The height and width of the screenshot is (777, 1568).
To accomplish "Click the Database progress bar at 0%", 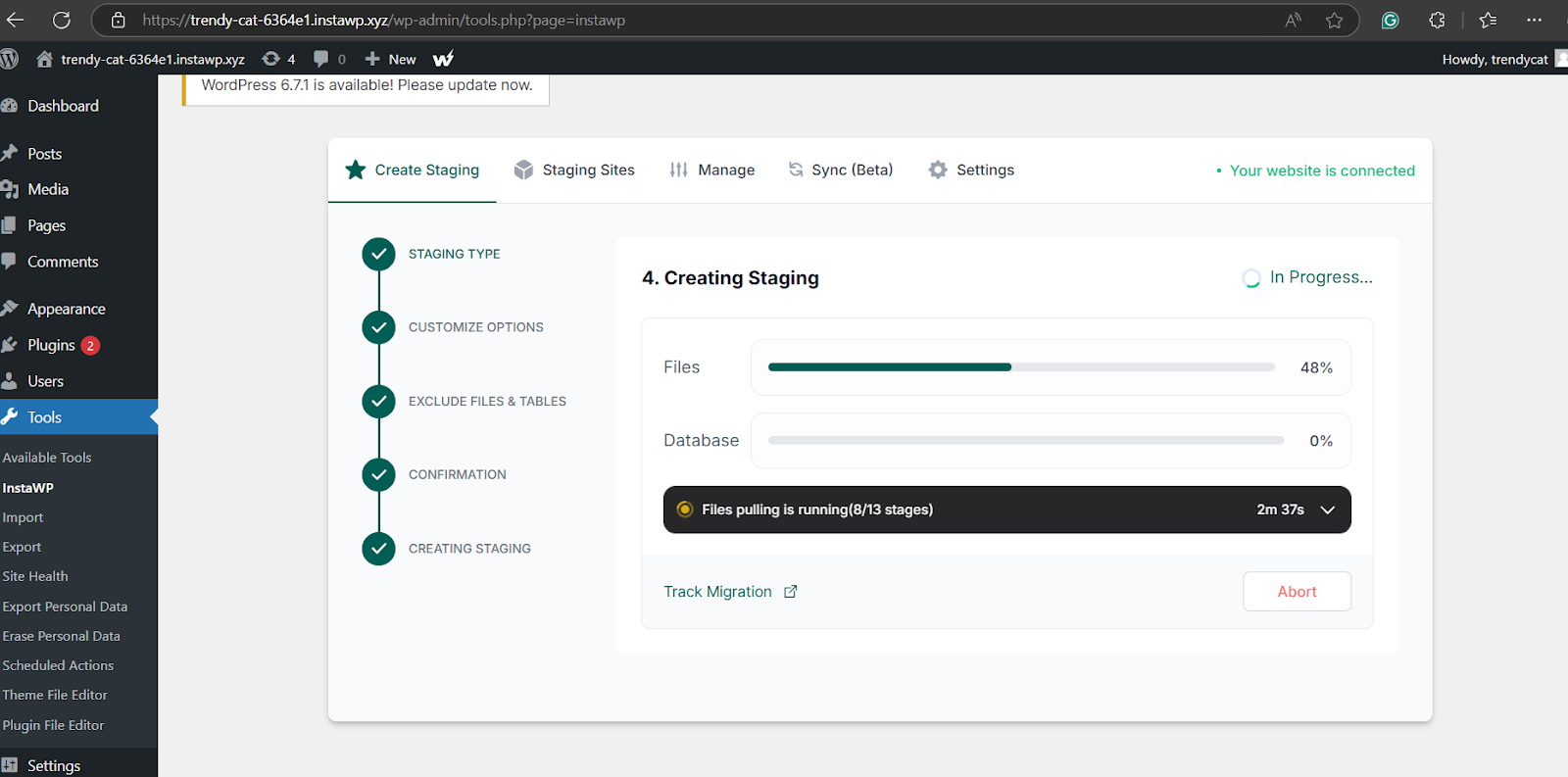I will (1026, 441).
